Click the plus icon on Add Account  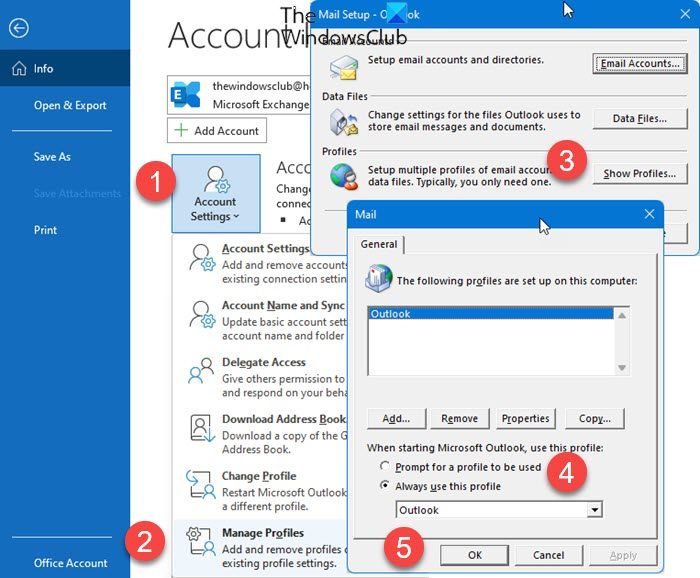coord(181,130)
